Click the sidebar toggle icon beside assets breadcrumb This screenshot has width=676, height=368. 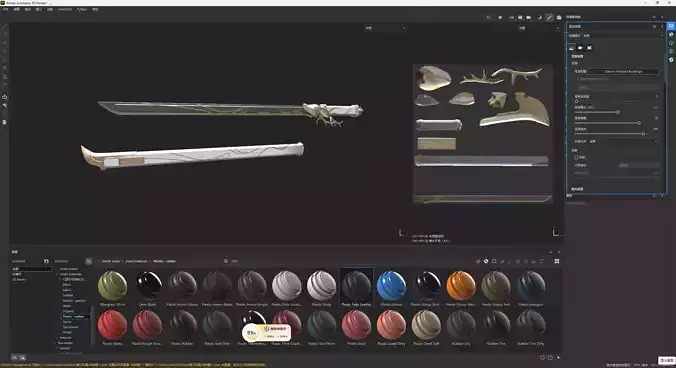[88, 261]
